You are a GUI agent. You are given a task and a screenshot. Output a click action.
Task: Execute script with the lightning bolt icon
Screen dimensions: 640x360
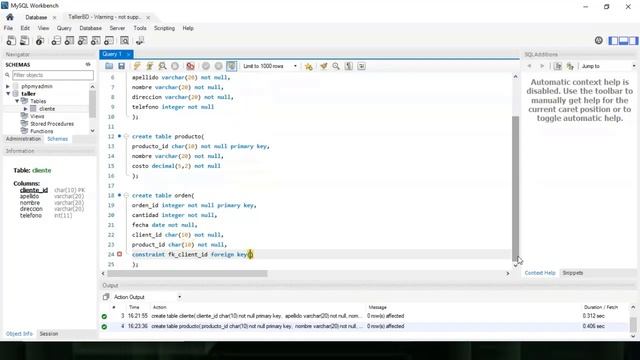(x=137, y=66)
